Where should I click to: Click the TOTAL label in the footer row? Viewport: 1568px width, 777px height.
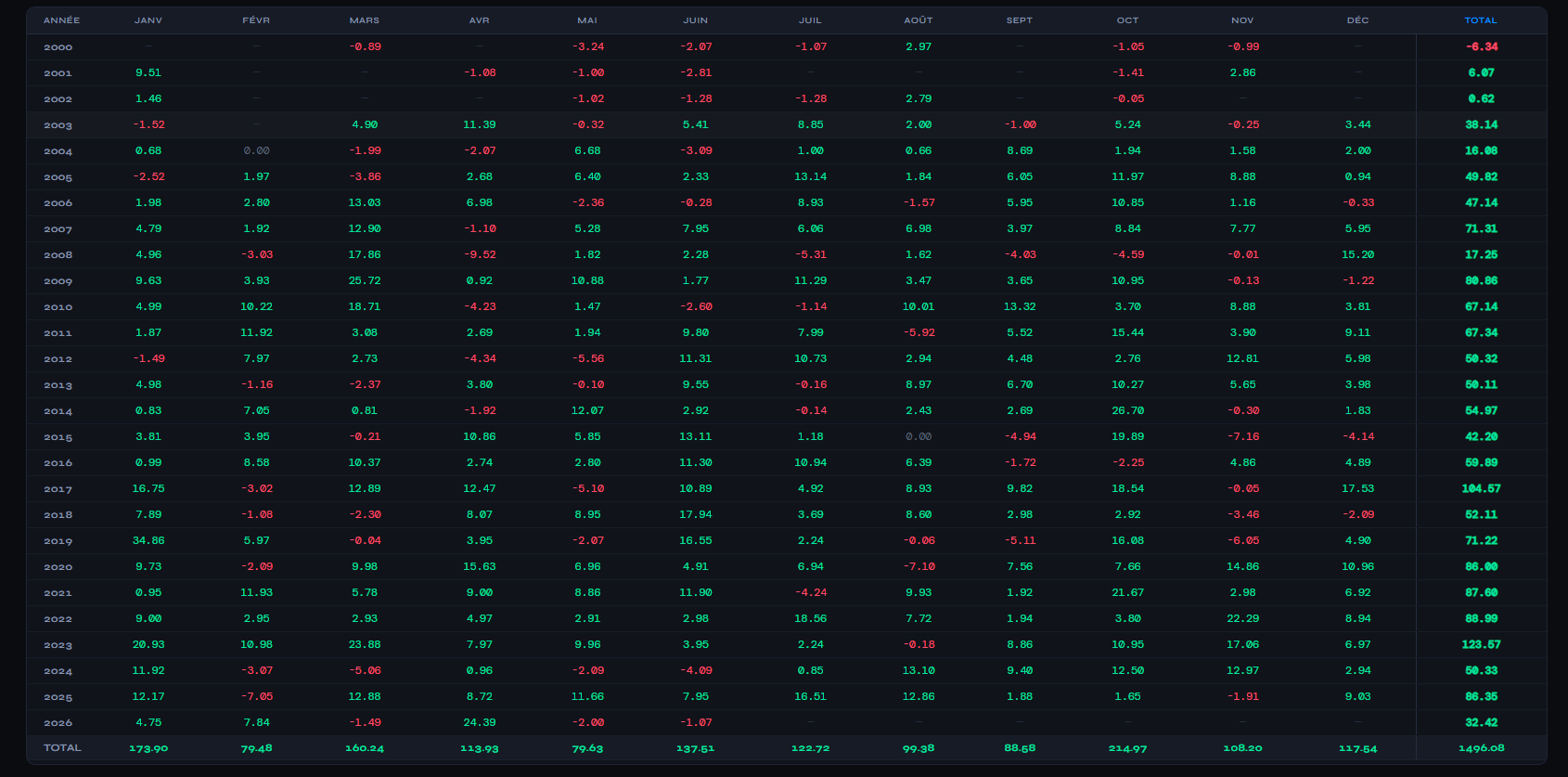(62, 748)
